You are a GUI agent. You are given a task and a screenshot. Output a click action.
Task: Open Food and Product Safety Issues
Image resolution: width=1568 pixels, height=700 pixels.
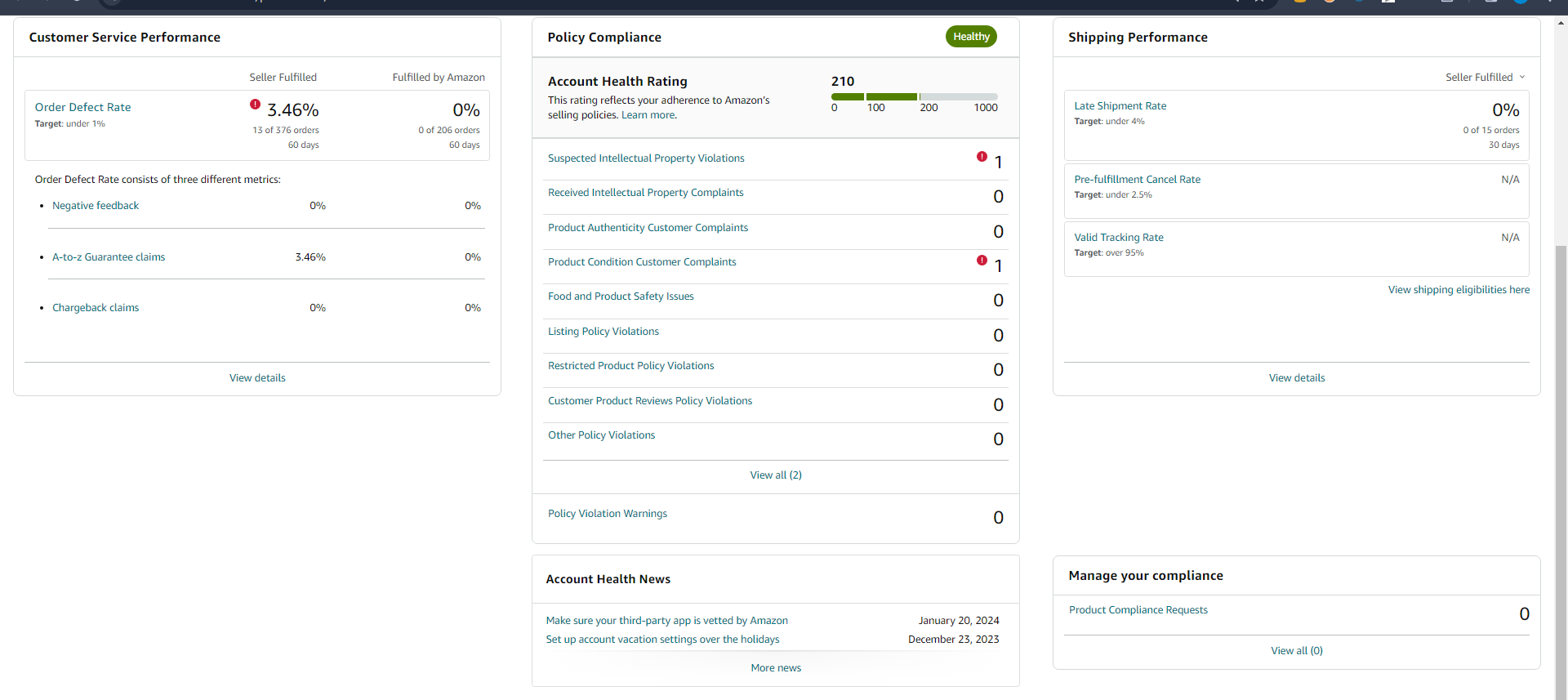[621, 296]
